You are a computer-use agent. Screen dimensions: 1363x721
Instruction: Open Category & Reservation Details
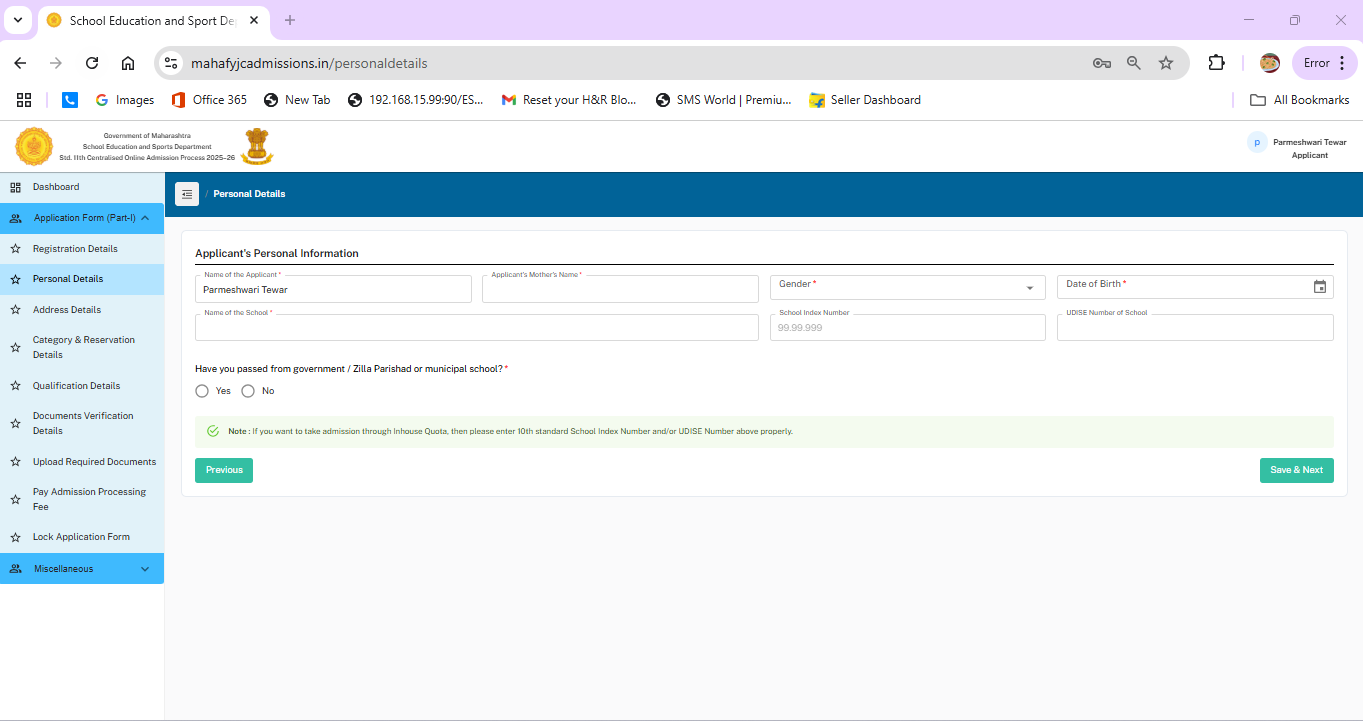tap(82, 347)
